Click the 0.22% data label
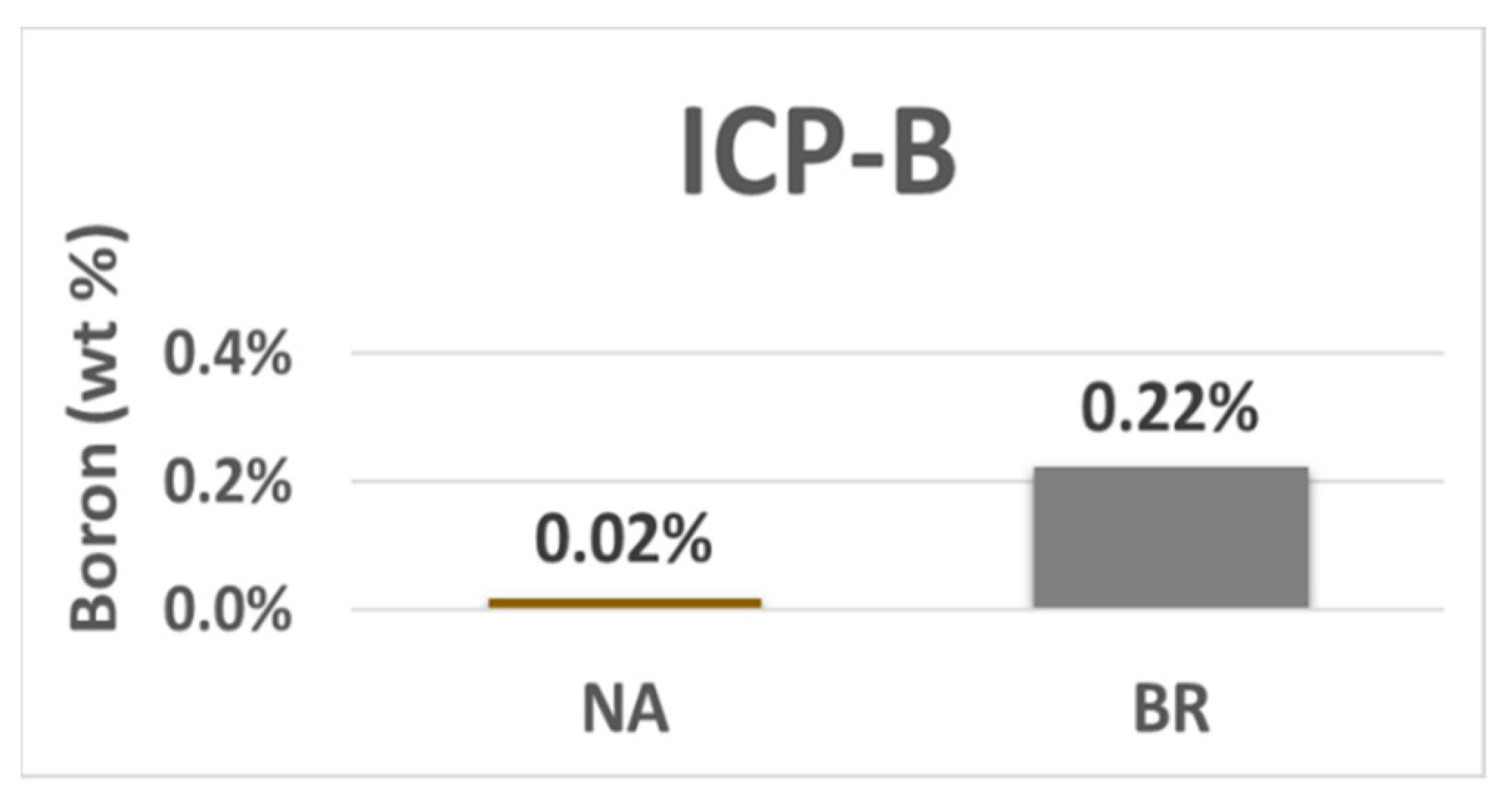This screenshot has height=802, width=1512. pyautogui.click(x=1169, y=408)
